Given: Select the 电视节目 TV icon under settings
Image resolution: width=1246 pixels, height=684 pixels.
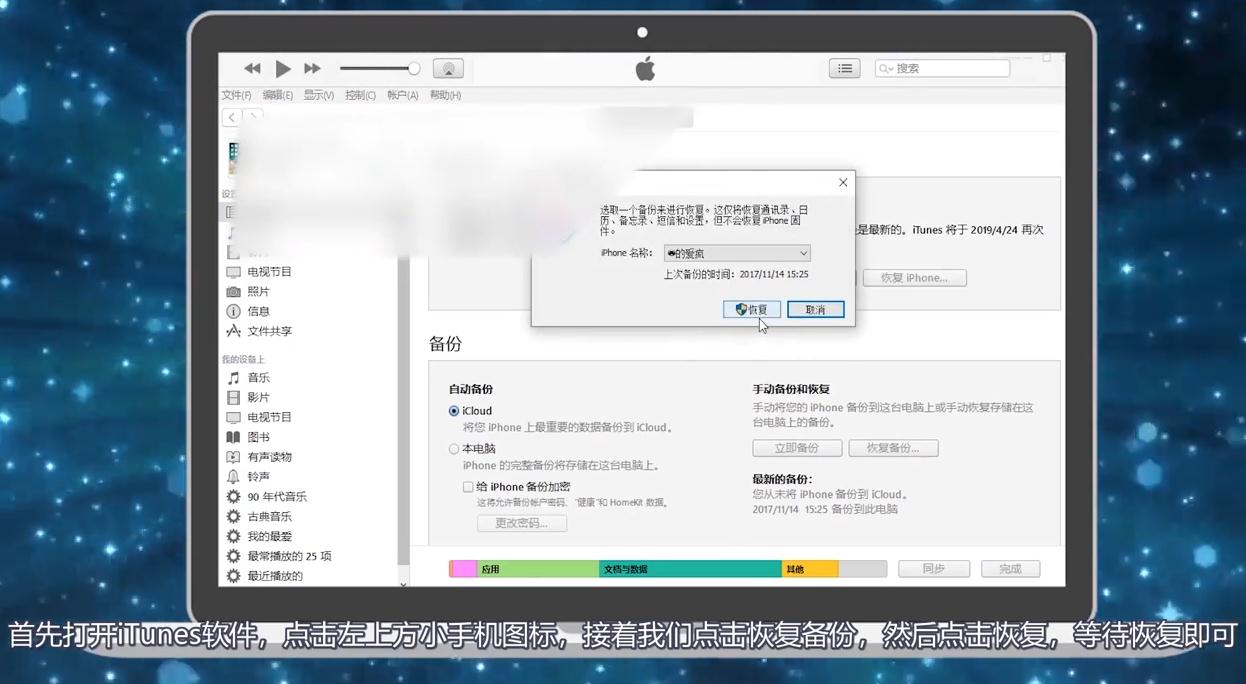Looking at the screenshot, I should 233,272.
